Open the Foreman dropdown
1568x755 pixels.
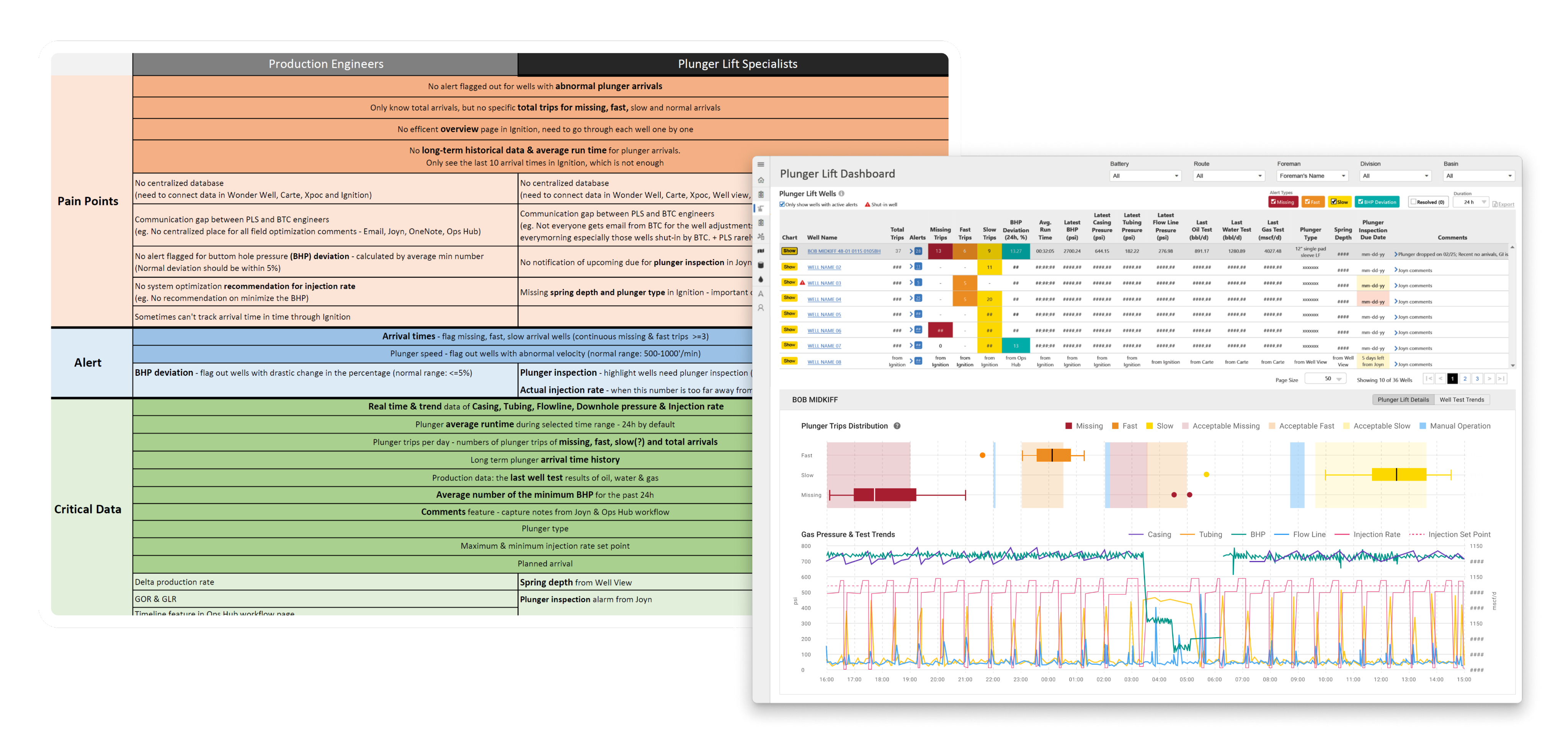(x=1312, y=176)
